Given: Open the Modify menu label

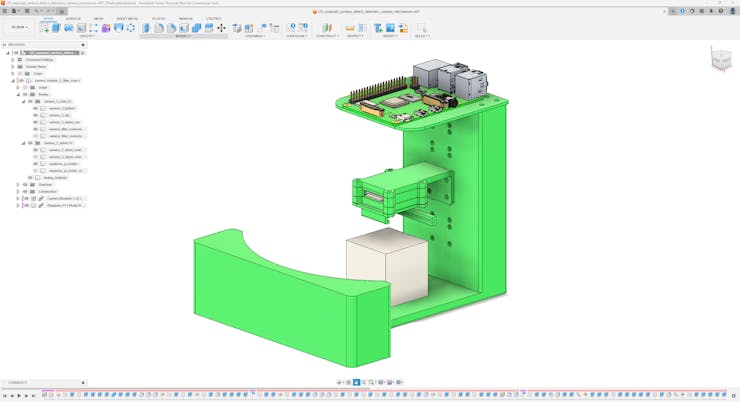Looking at the screenshot, I should 183,36.
